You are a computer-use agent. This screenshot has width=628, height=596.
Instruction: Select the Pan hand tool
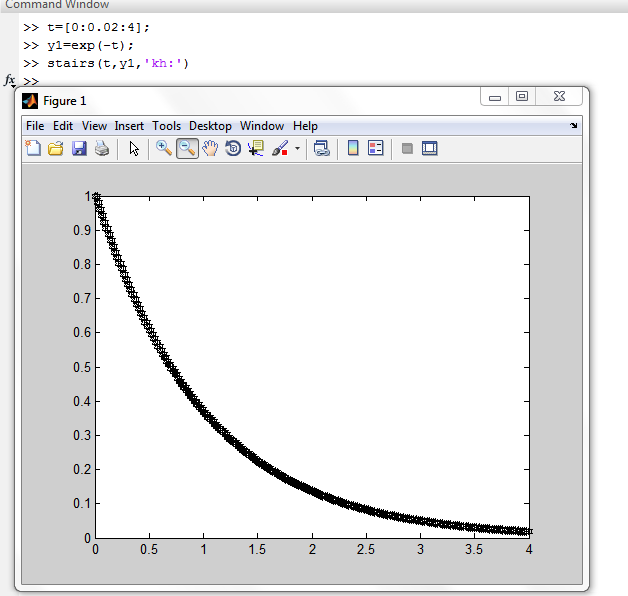[210, 148]
